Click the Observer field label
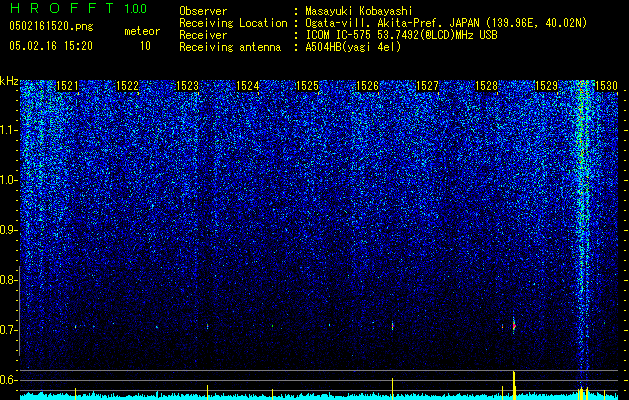Viewport: 629px width, 400px height. (x=203, y=11)
